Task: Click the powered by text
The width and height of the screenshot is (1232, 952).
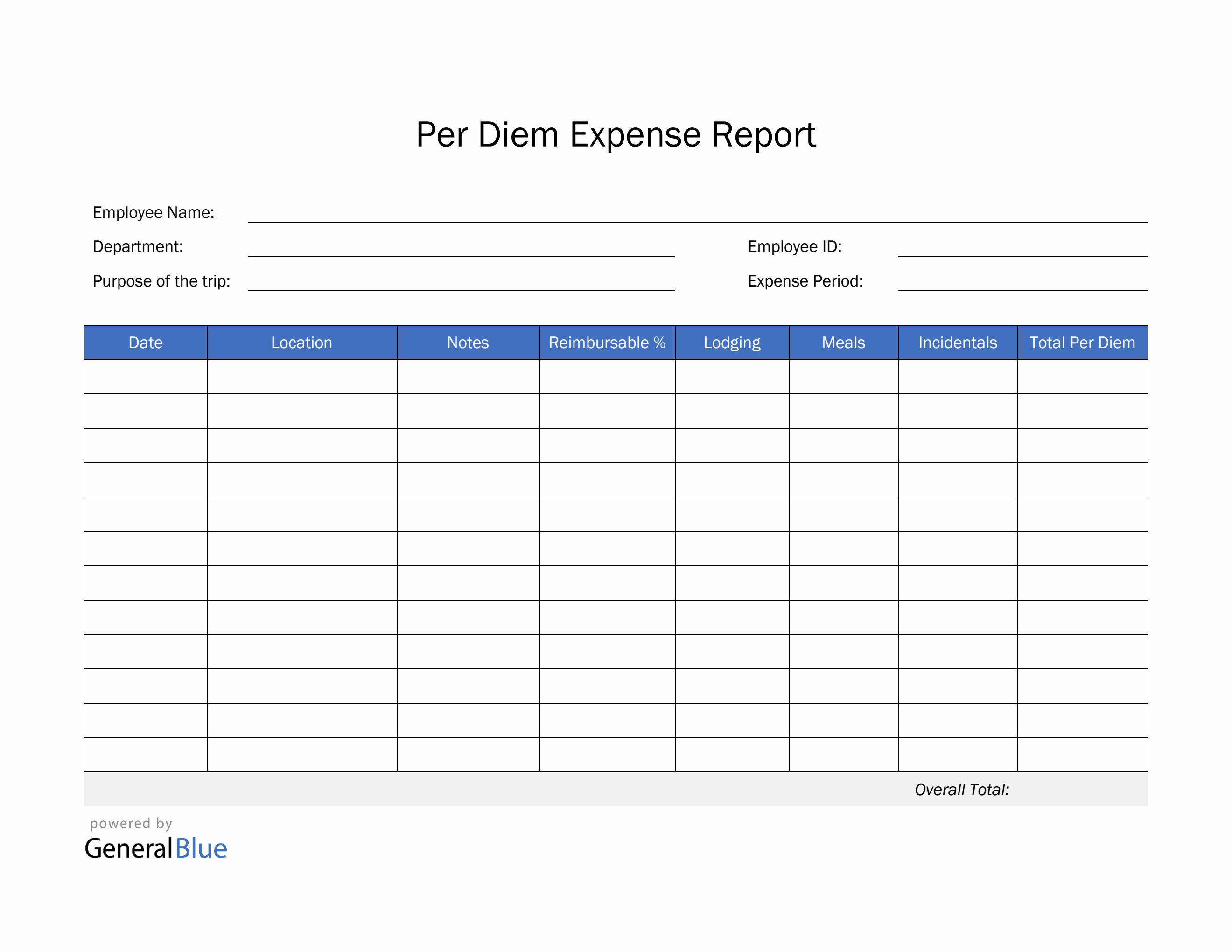Action: [x=132, y=823]
